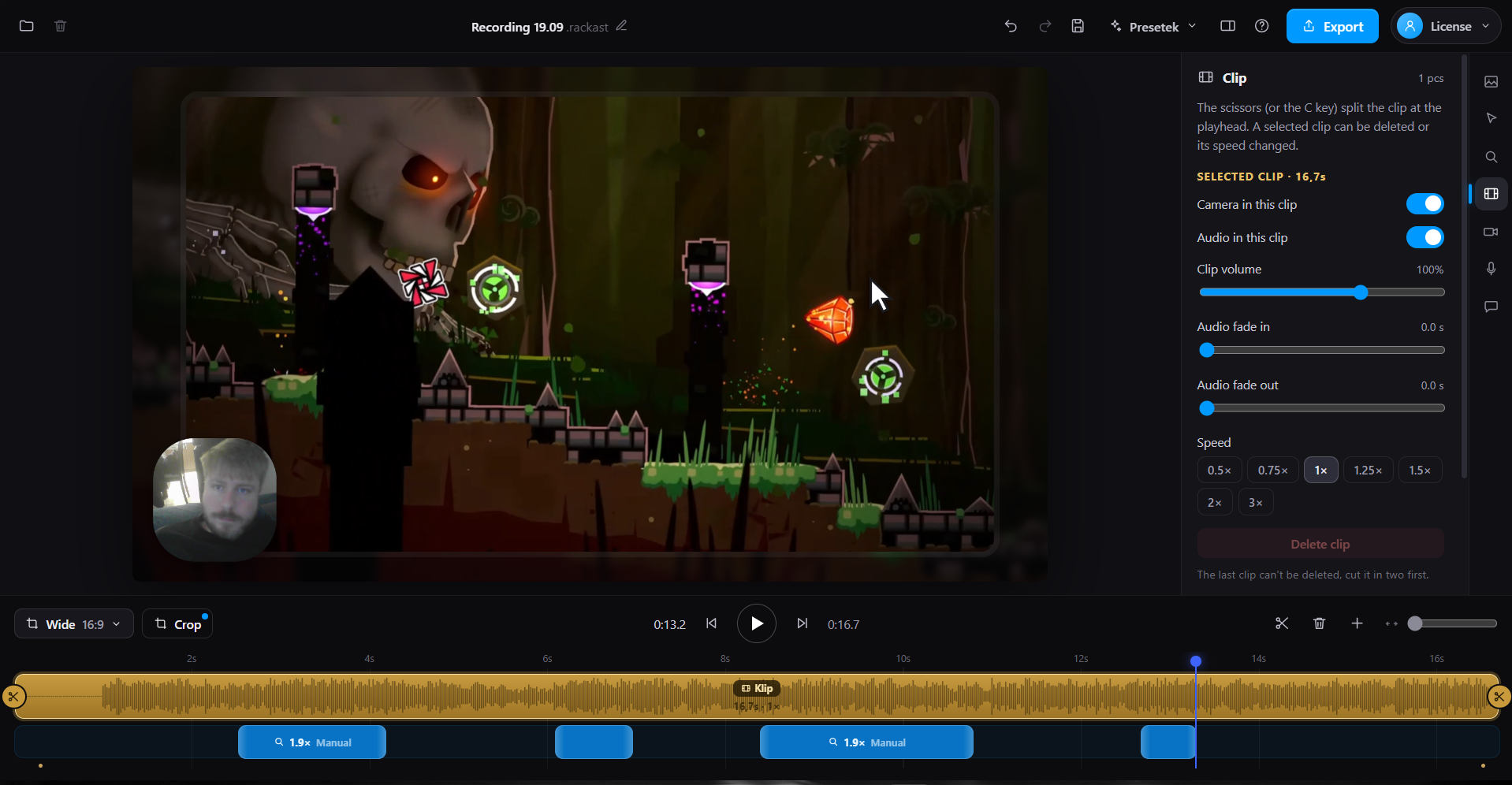Image resolution: width=1512 pixels, height=785 pixels.
Task: Open the captions panel tab in the sidebar
Action: click(x=1491, y=307)
